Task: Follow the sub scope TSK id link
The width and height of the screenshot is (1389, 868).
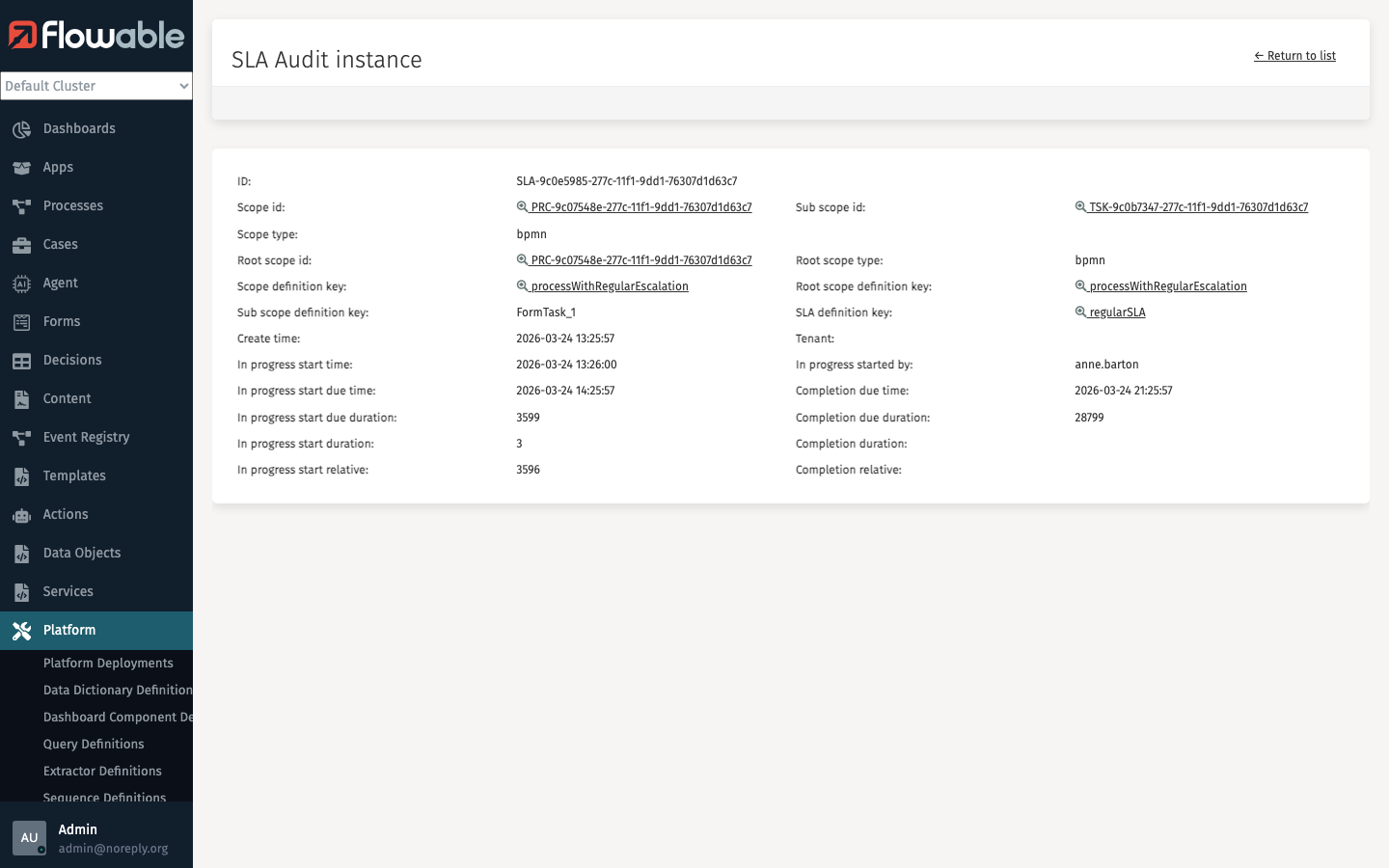Action: [x=1199, y=206]
